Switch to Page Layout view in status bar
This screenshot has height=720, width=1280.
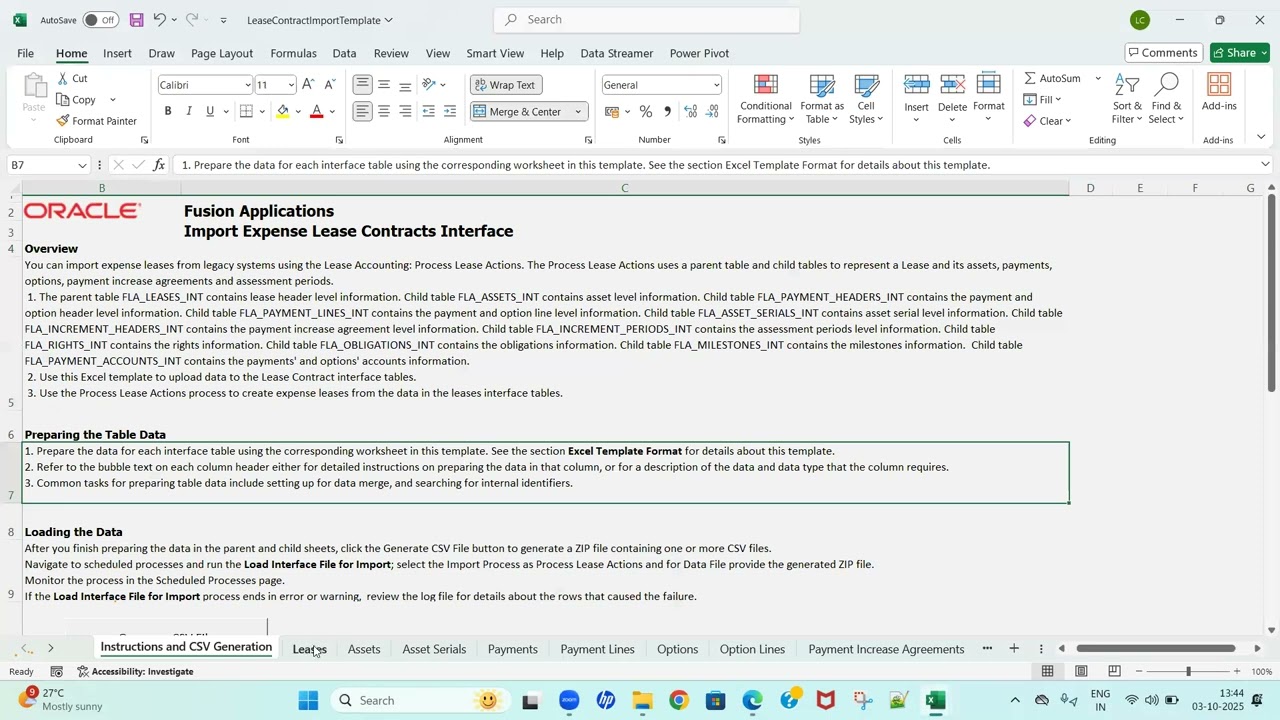tap(1081, 671)
